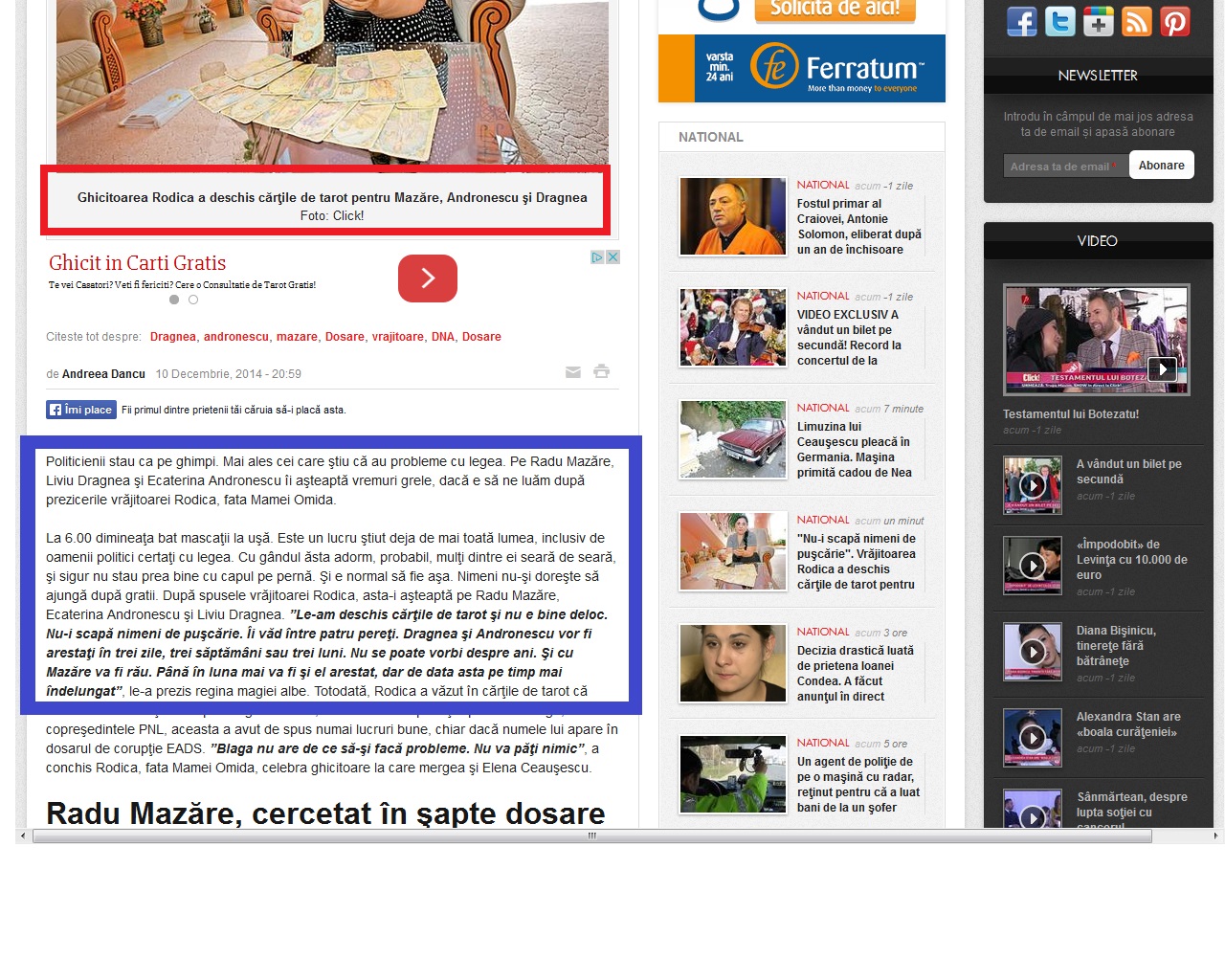This screenshot has width=1225, height=980.
Task: Click the Twitter bird icon
Action: click(x=1059, y=21)
